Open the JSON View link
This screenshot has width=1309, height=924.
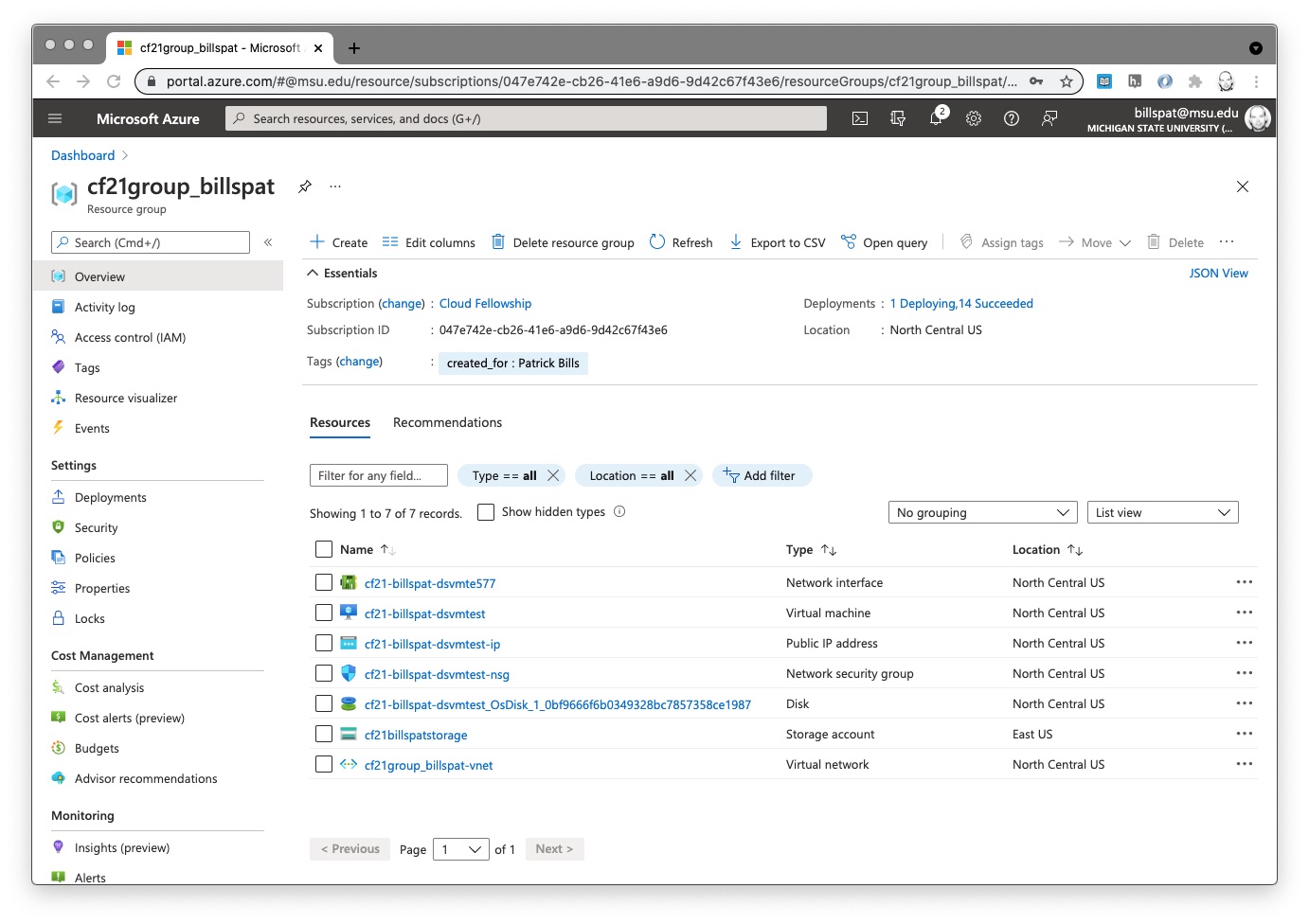1218,273
